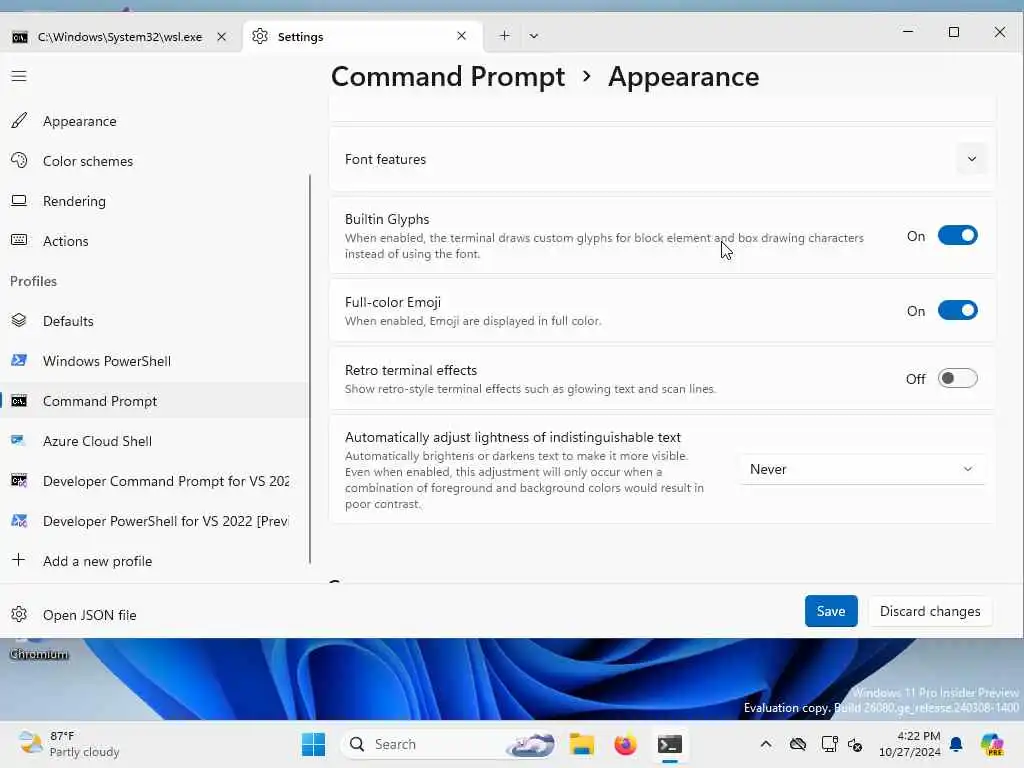Screen dimensions: 1024x768
Task: Click Developer Command Prompt for VS icon
Action: tap(20, 481)
